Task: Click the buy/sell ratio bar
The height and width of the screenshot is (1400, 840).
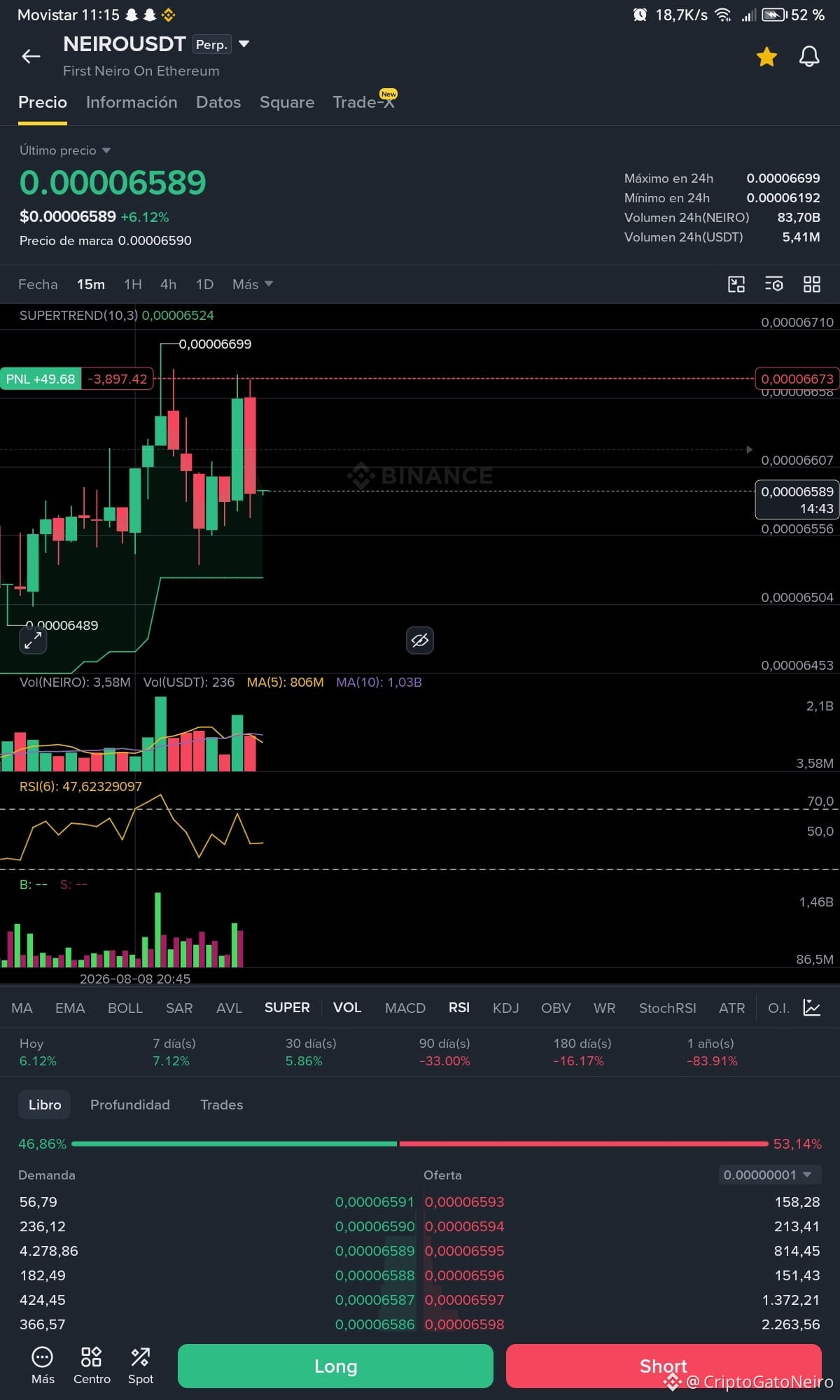Action: click(x=420, y=1144)
